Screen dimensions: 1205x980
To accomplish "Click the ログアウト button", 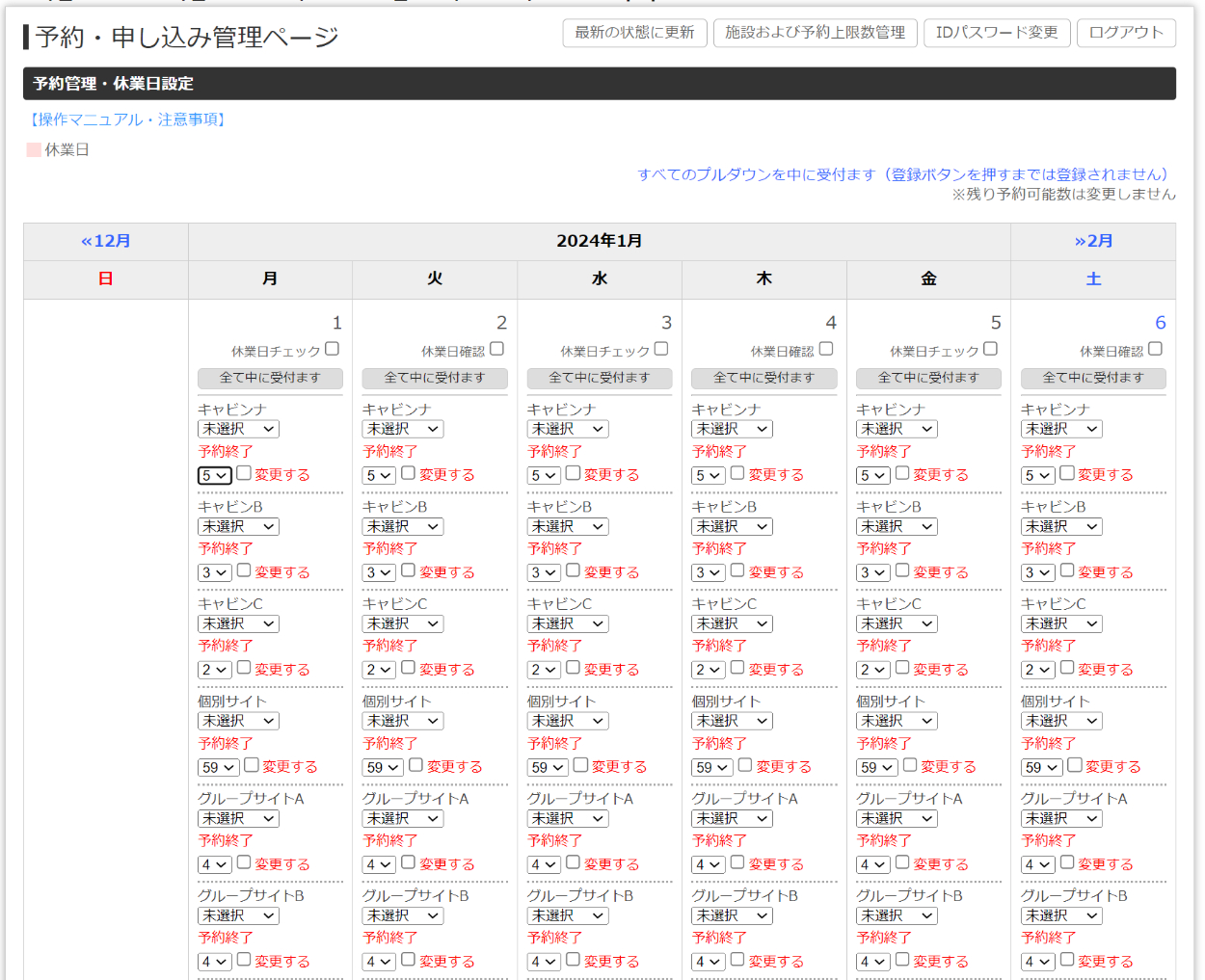I will [1125, 33].
